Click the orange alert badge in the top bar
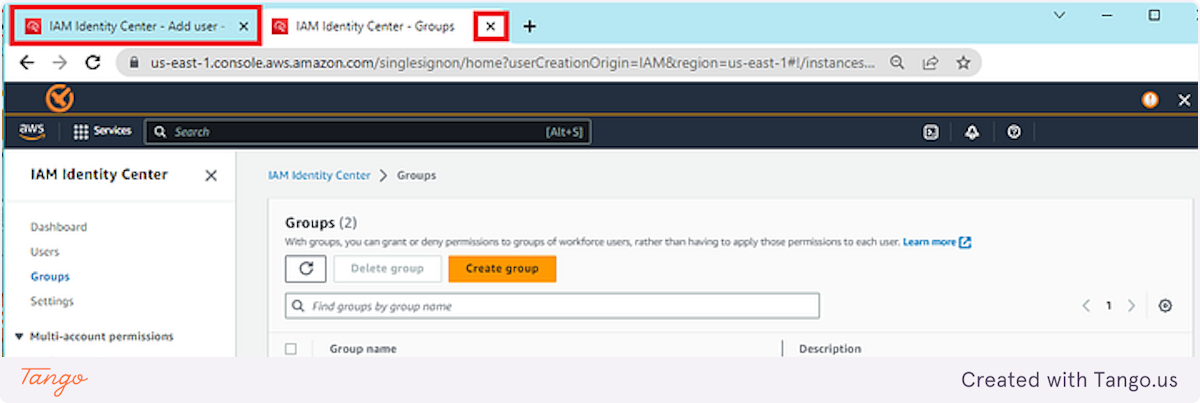Screen dimensions: 1200x403 [x=1150, y=100]
